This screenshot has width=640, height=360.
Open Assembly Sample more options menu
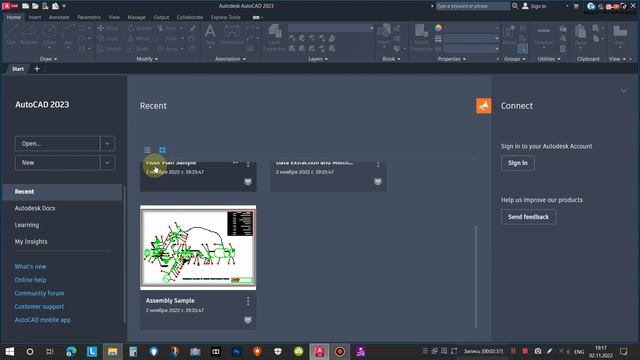248,301
